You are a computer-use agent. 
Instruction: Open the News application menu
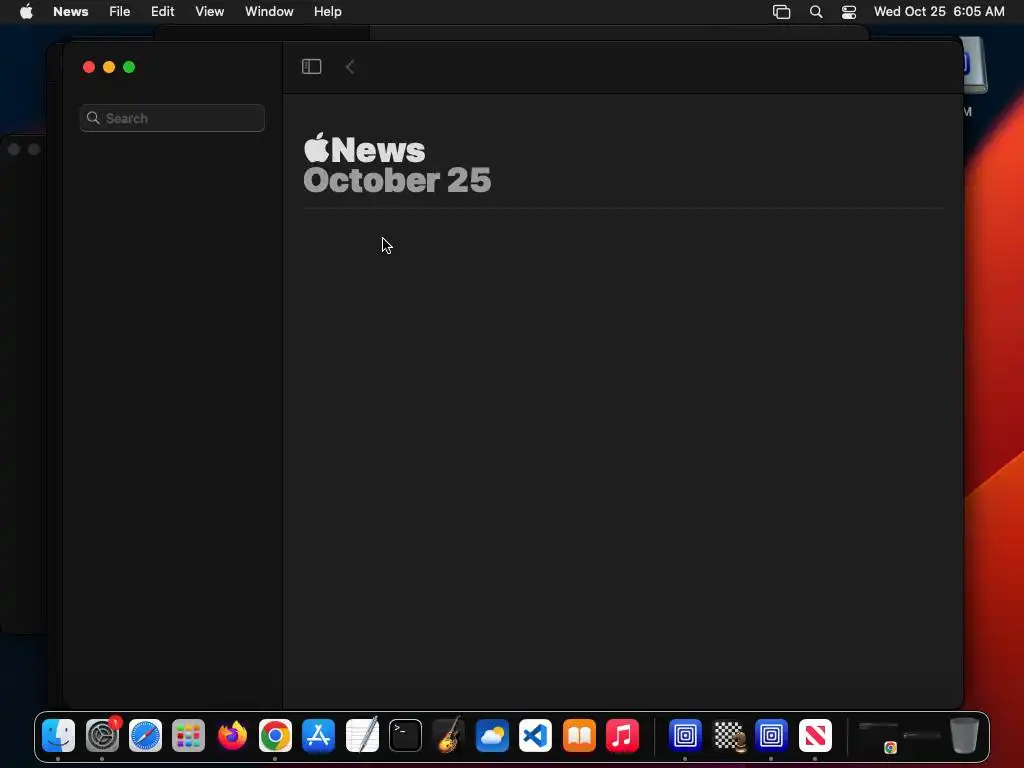pyautogui.click(x=71, y=12)
